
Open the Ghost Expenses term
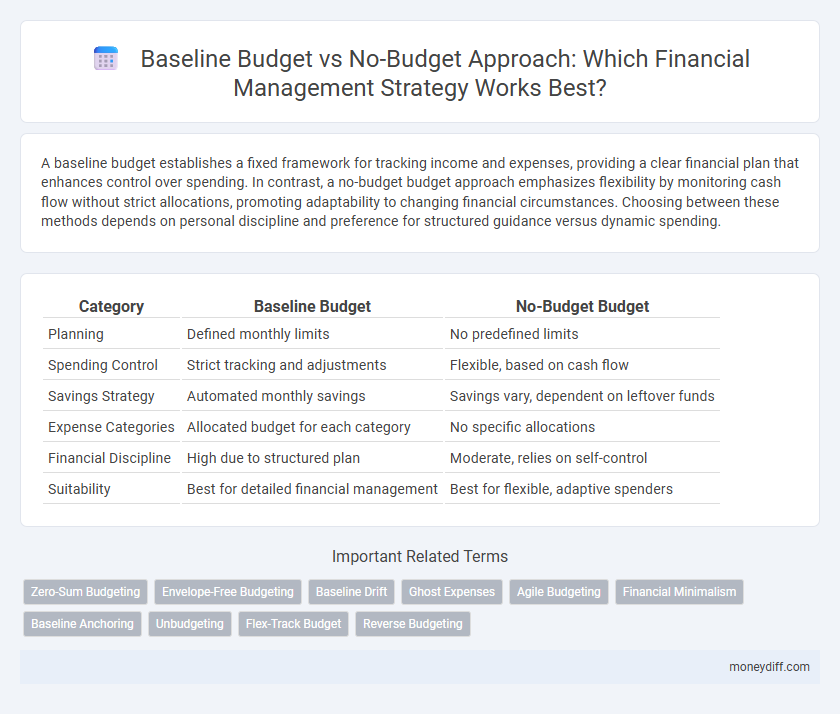coord(451,592)
